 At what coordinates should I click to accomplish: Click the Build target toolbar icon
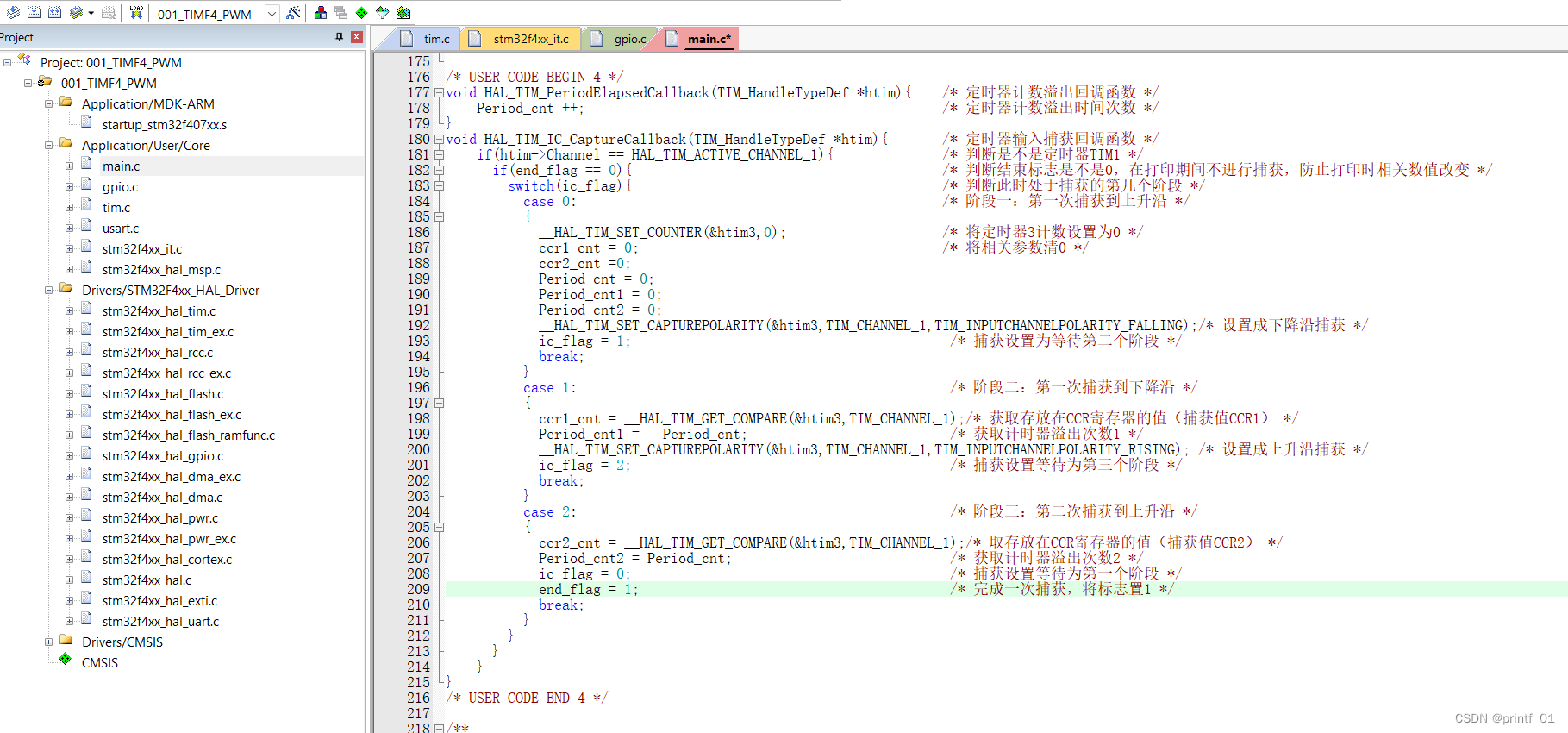tap(34, 12)
